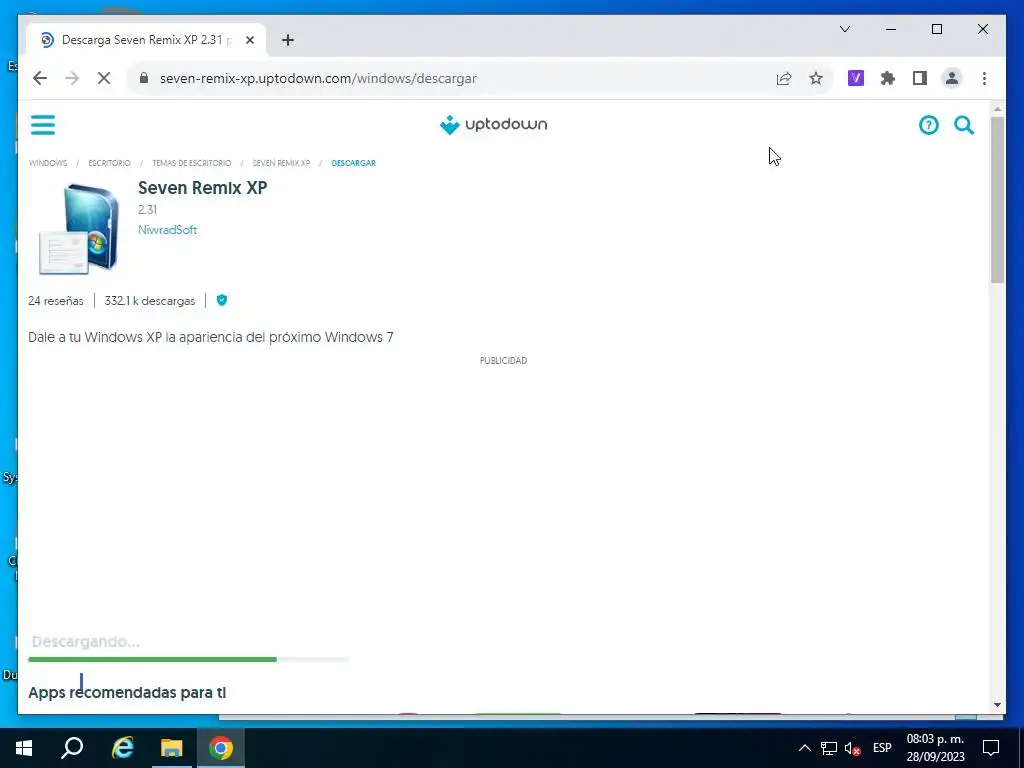
Task: Click the blue verified shield badge
Action: 222,300
